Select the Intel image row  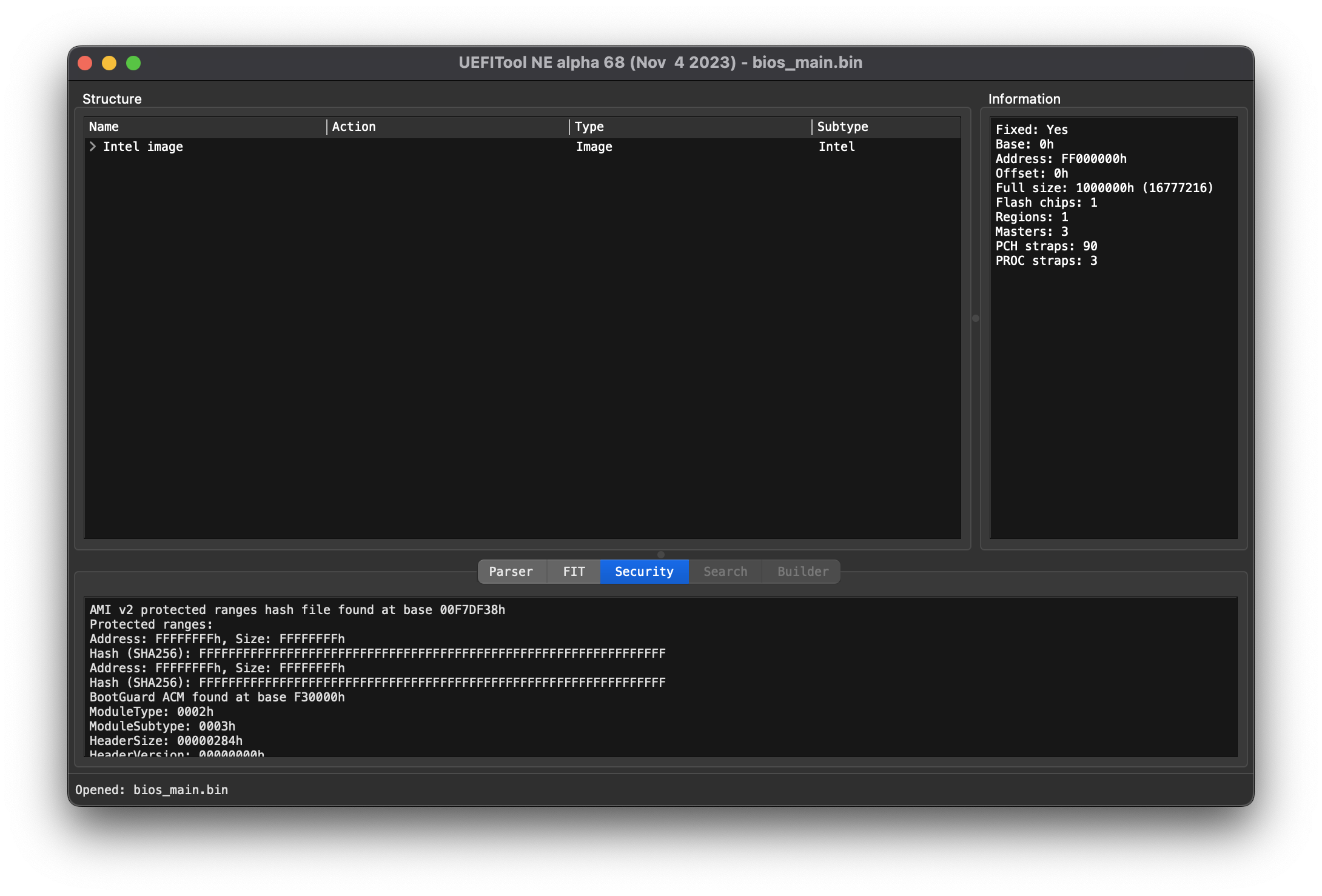click(x=522, y=147)
